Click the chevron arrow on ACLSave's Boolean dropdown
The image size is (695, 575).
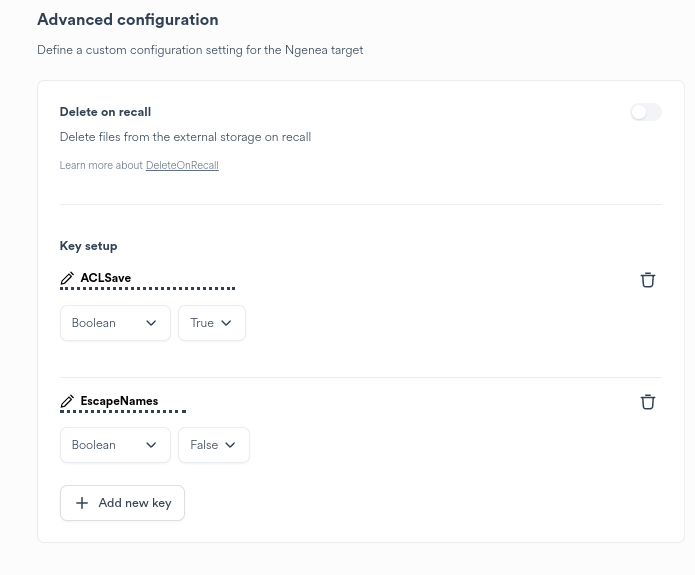151,323
